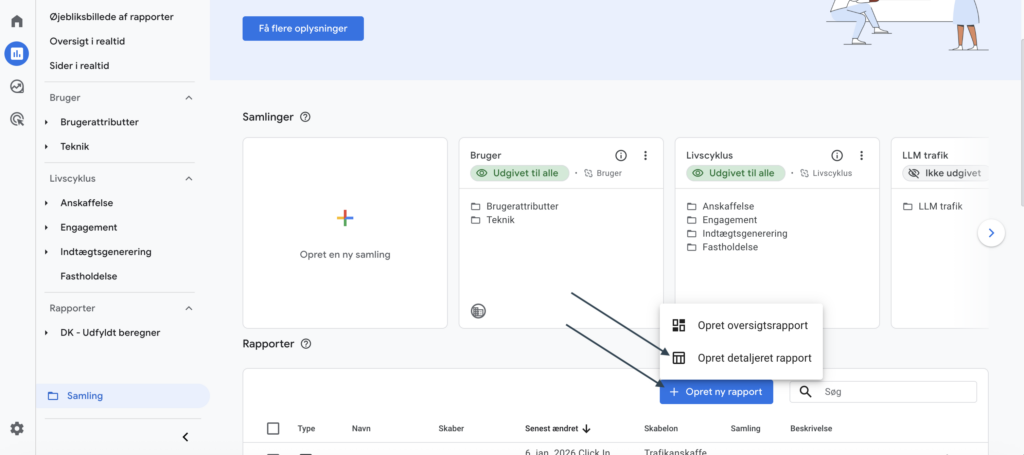1024x455 pixels.
Task: Open the Explore icon in left rail
Action: click(17, 86)
